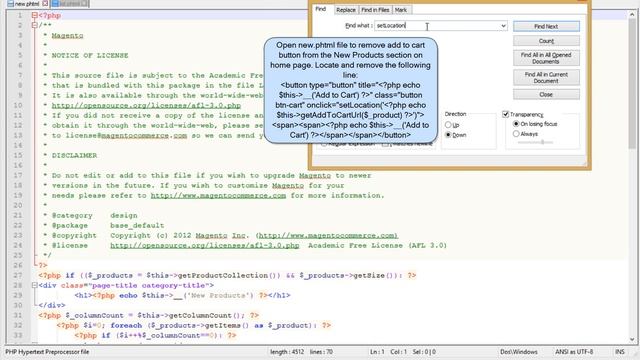
Task: Close the new.phtml document tab
Action: tap(45, 4)
